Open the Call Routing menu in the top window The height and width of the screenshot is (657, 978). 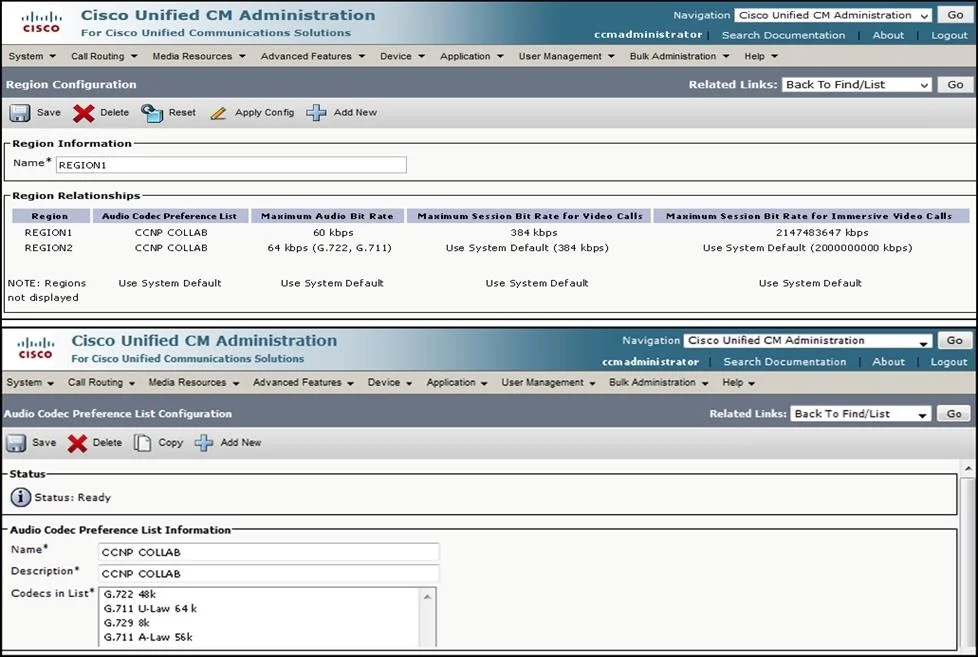pyautogui.click(x=104, y=56)
